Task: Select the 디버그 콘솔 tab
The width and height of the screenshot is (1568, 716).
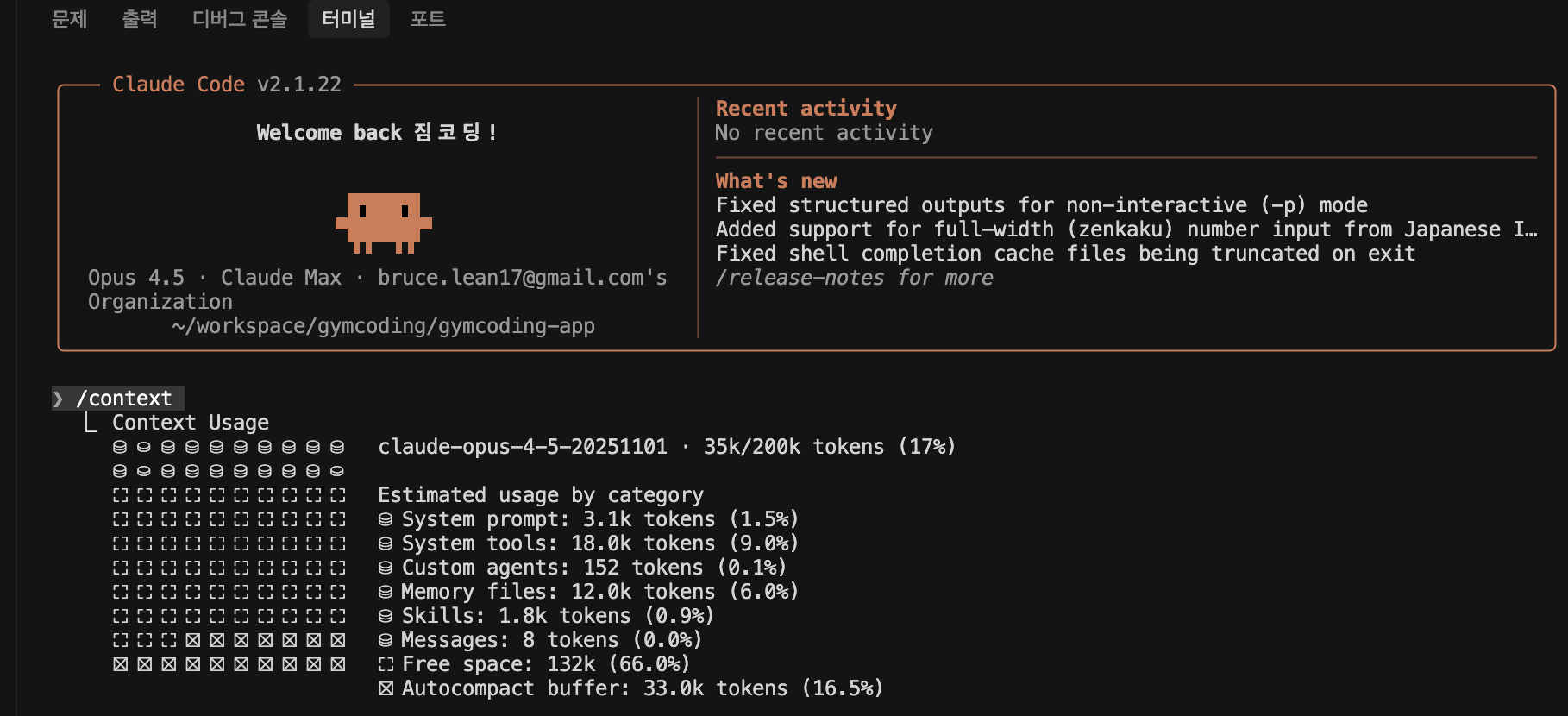Action: point(240,19)
